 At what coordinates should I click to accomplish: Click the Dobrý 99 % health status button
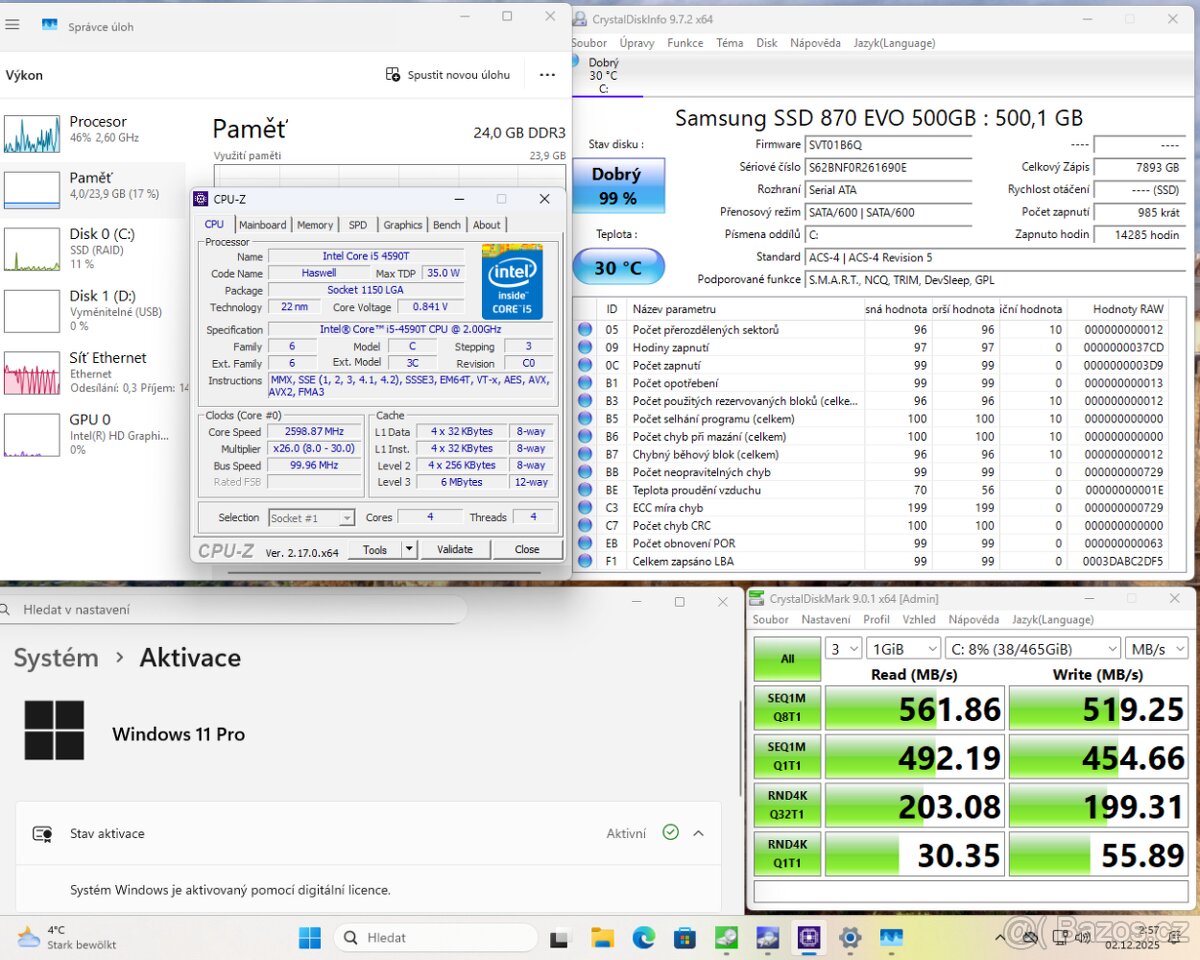(615, 185)
